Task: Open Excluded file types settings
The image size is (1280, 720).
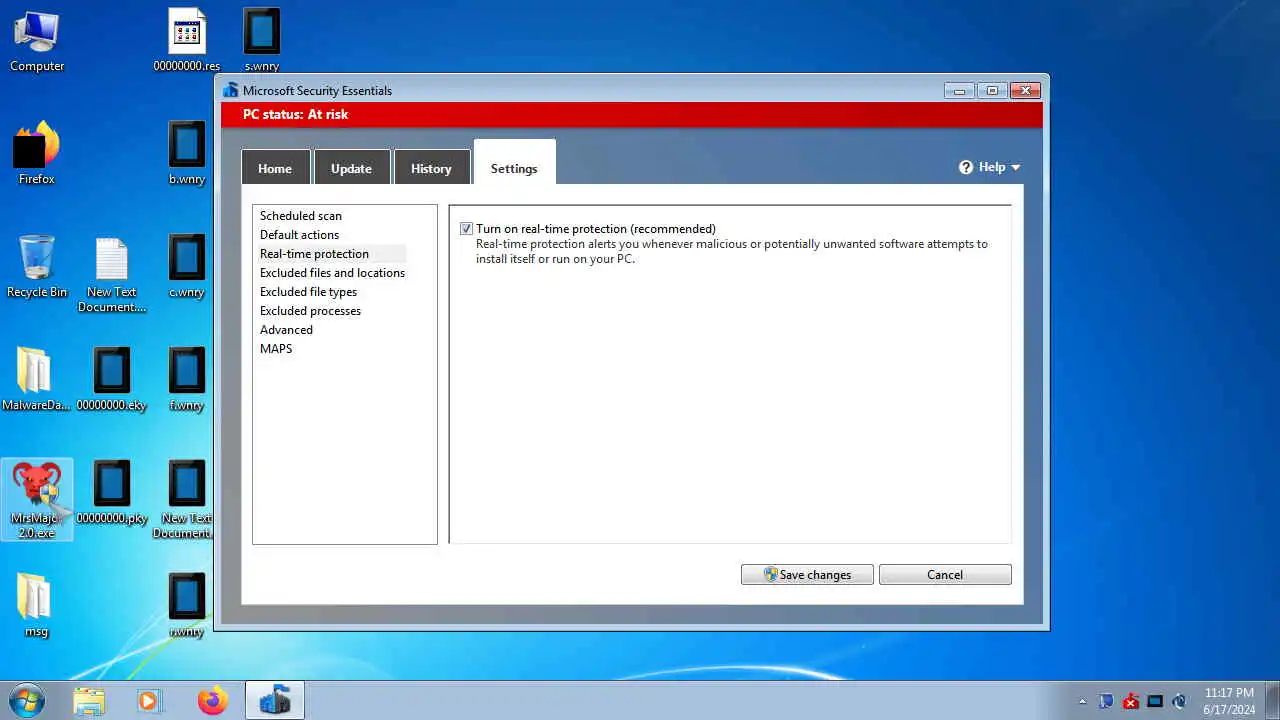Action: coord(308,292)
